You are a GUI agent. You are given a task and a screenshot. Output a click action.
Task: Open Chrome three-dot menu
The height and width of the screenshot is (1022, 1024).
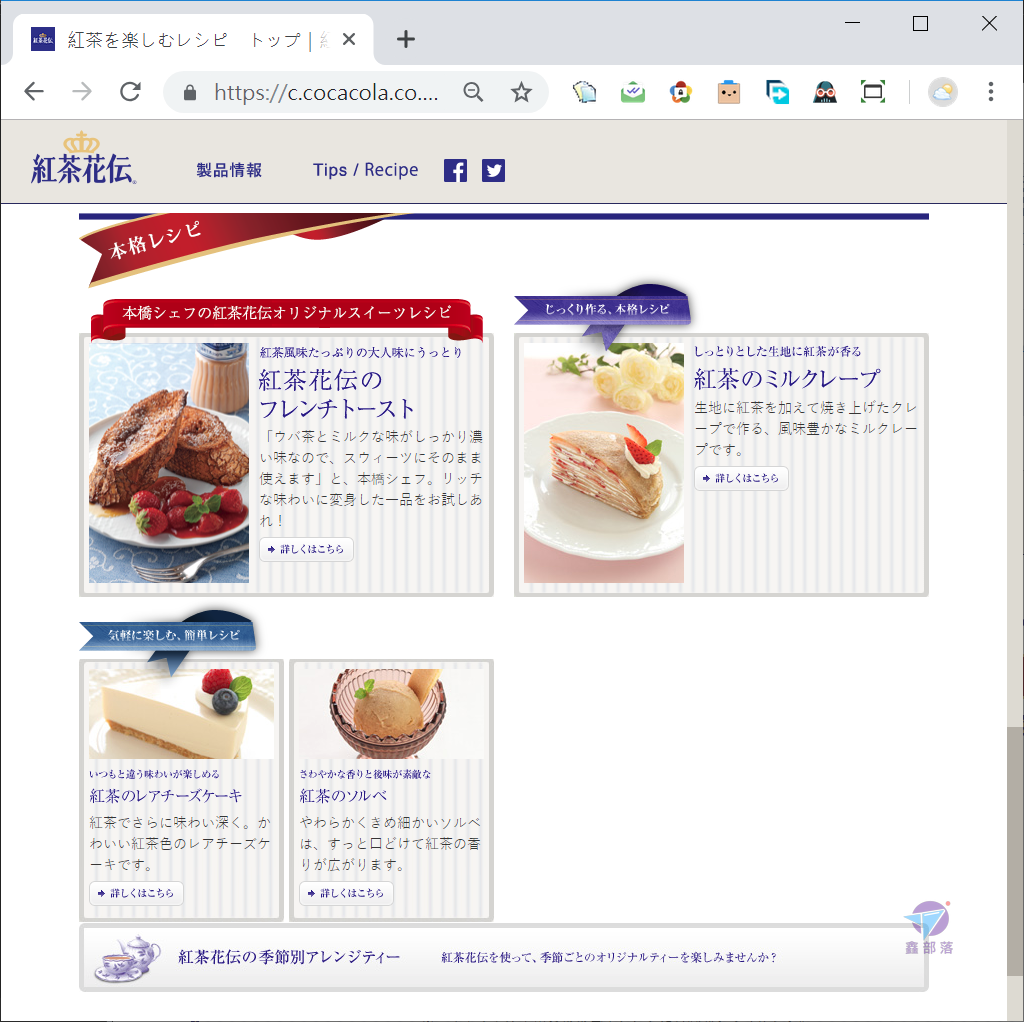click(x=991, y=92)
